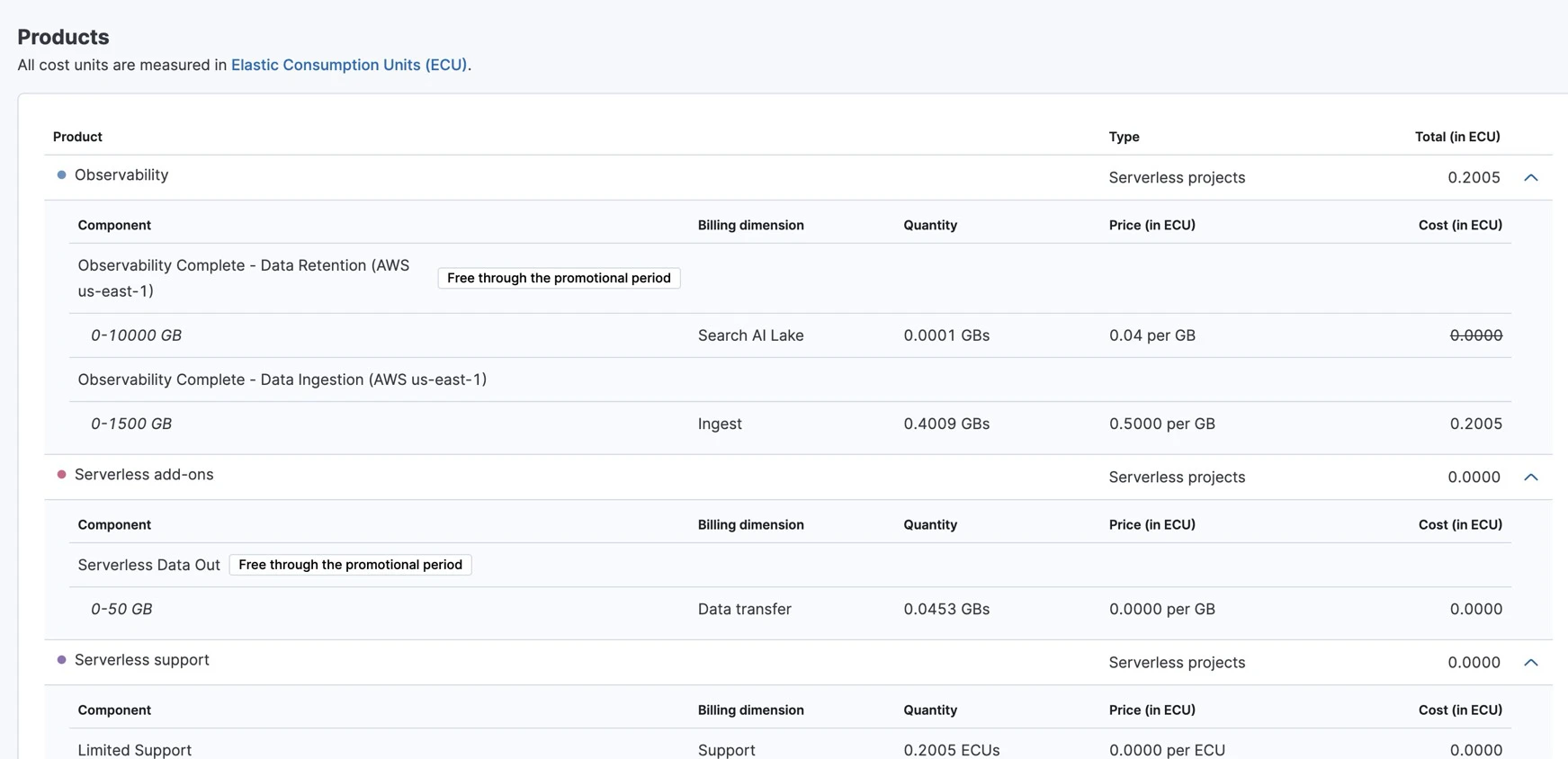Click the purple Serverless support dot

pos(61,659)
